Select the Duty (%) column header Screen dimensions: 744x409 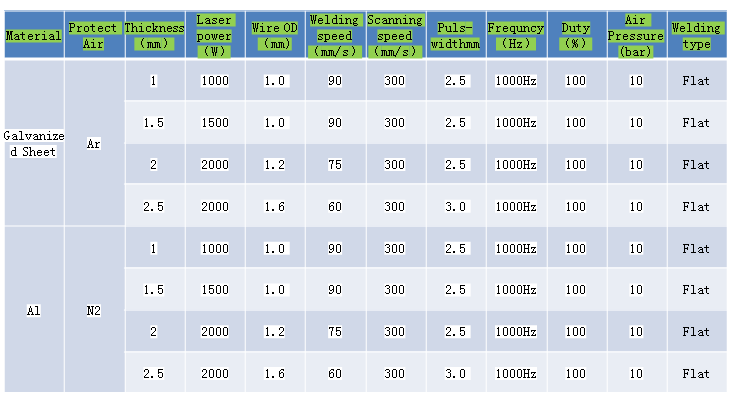pos(575,35)
